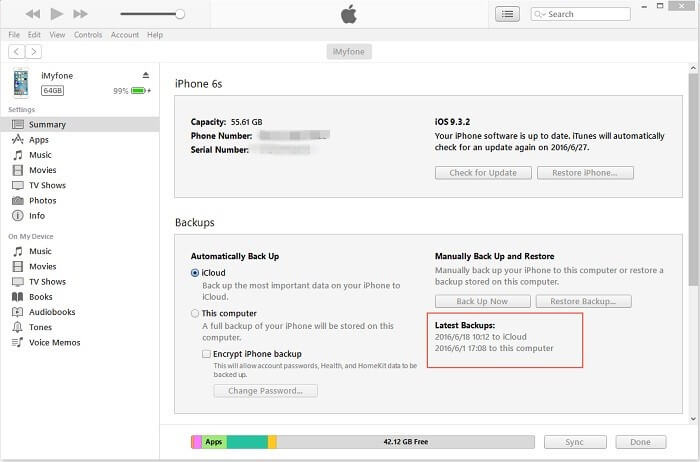Click the yellow storage bar segment
Viewport: 700px width, 462px height.
pyautogui.click(x=272, y=442)
